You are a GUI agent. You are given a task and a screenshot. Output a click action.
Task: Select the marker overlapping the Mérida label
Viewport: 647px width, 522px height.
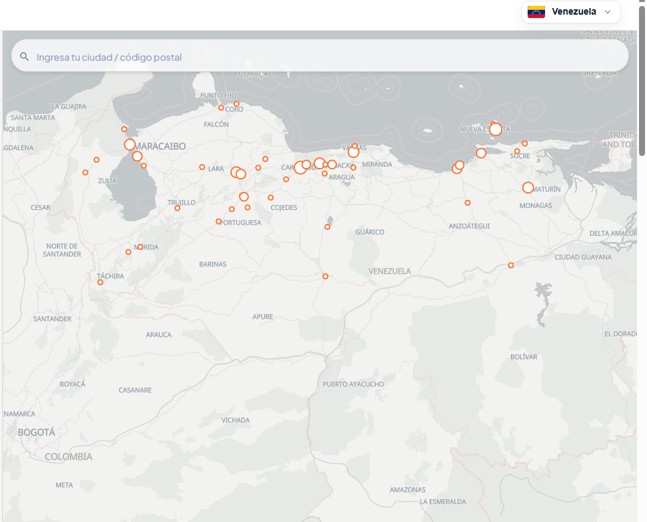click(140, 247)
